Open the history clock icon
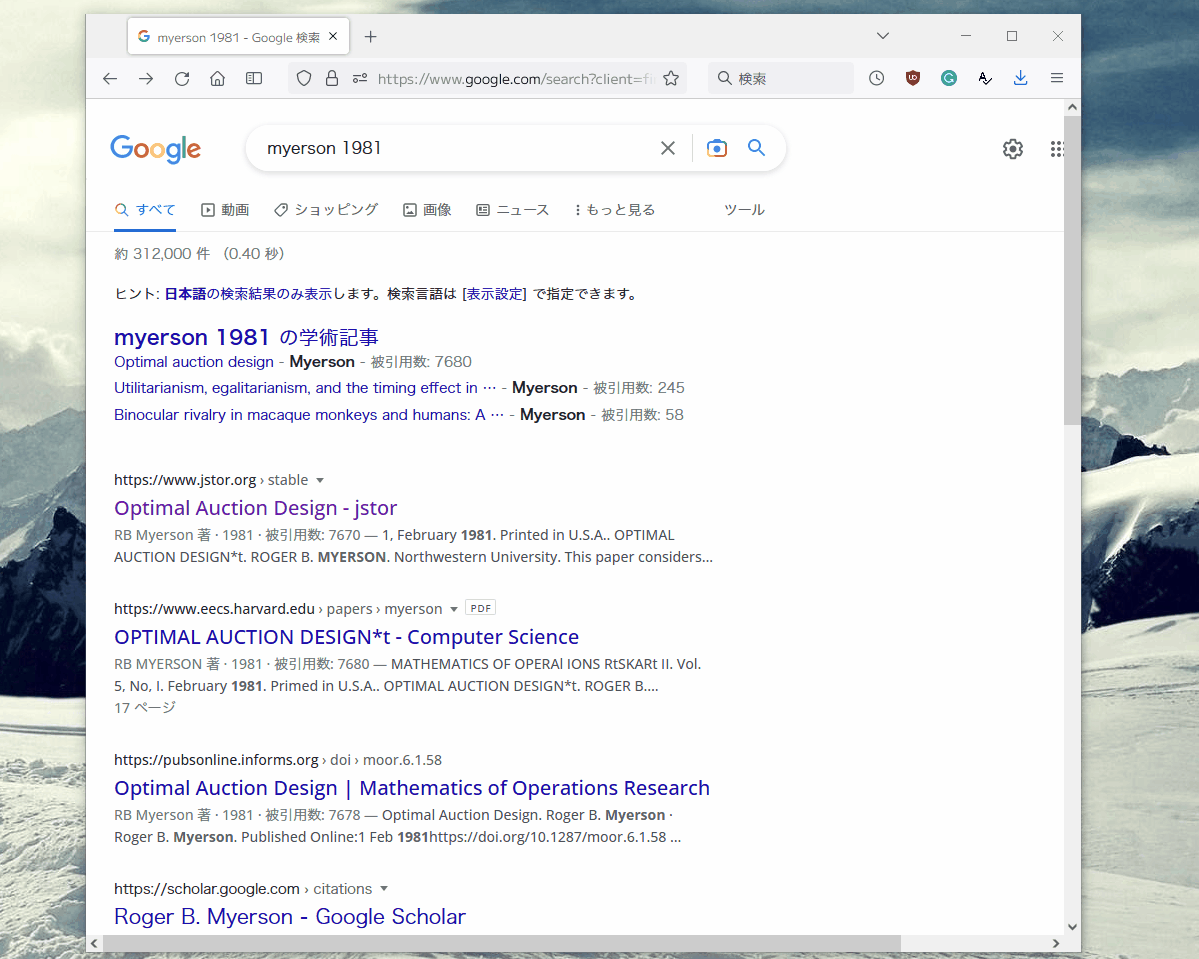This screenshot has width=1199, height=959. 876,78
